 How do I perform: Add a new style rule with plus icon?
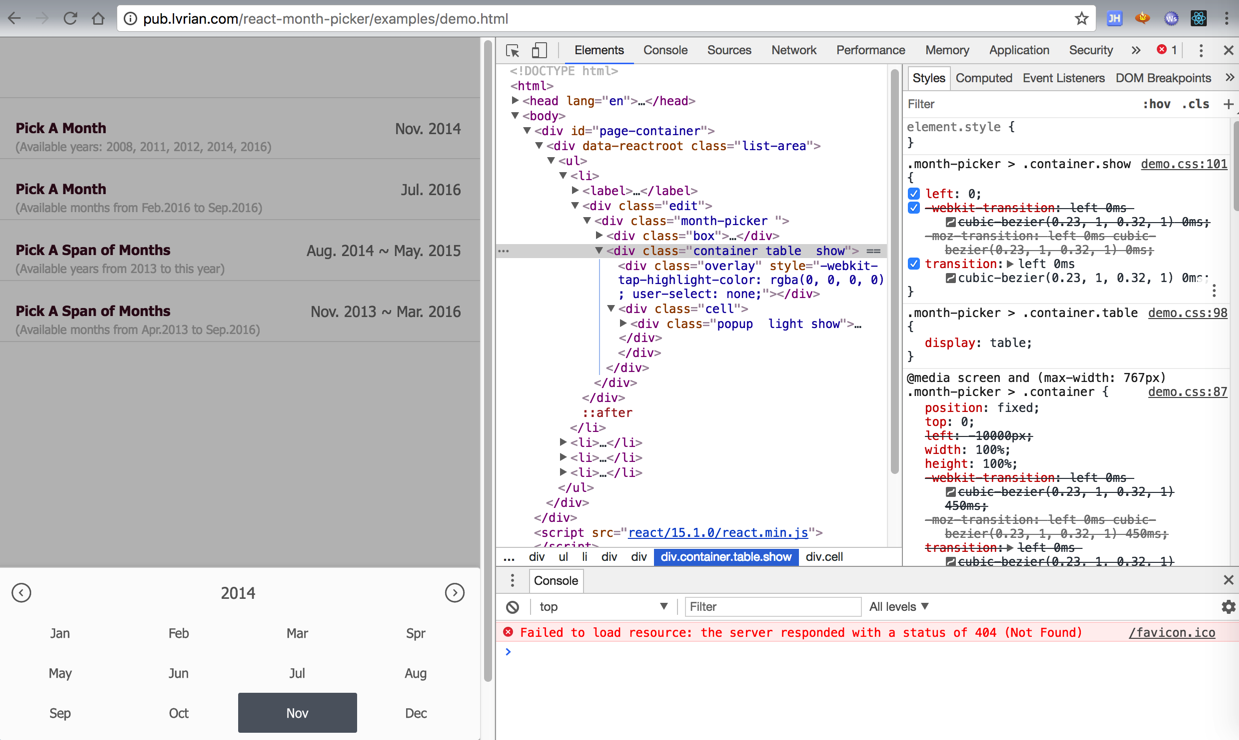(x=1228, y=104)
